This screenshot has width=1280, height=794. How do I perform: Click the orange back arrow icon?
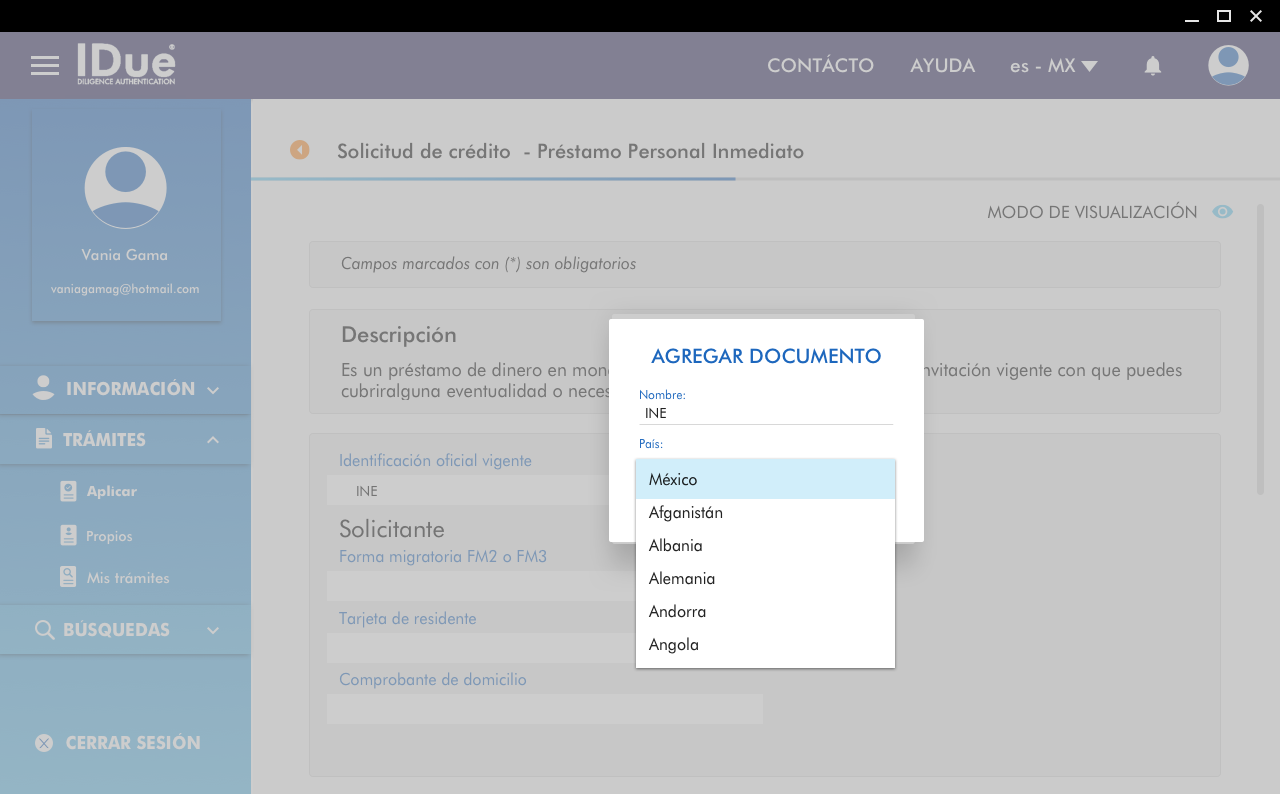[x=300, y=150]
